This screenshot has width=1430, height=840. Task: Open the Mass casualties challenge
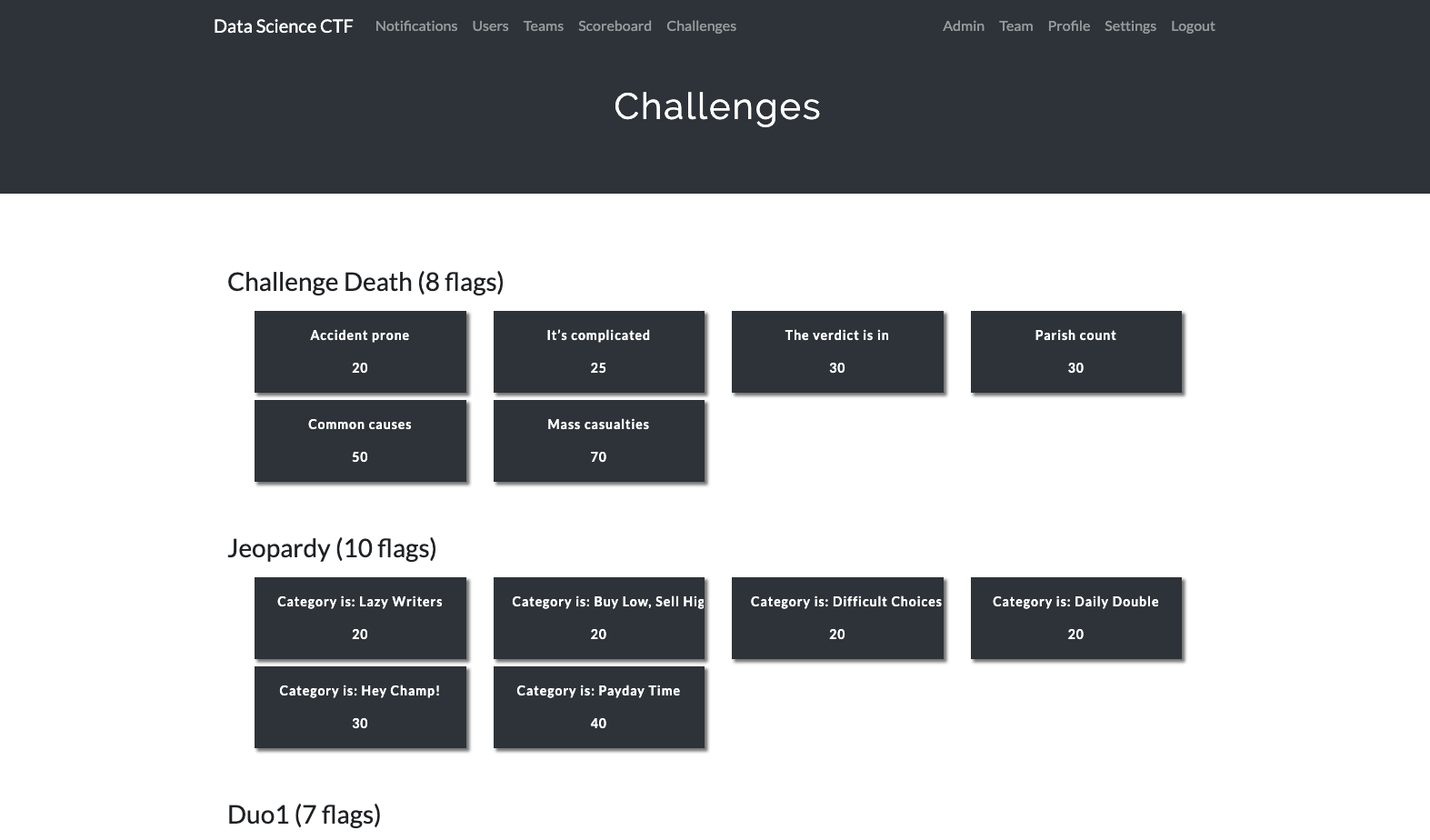(x=598, y=441)
